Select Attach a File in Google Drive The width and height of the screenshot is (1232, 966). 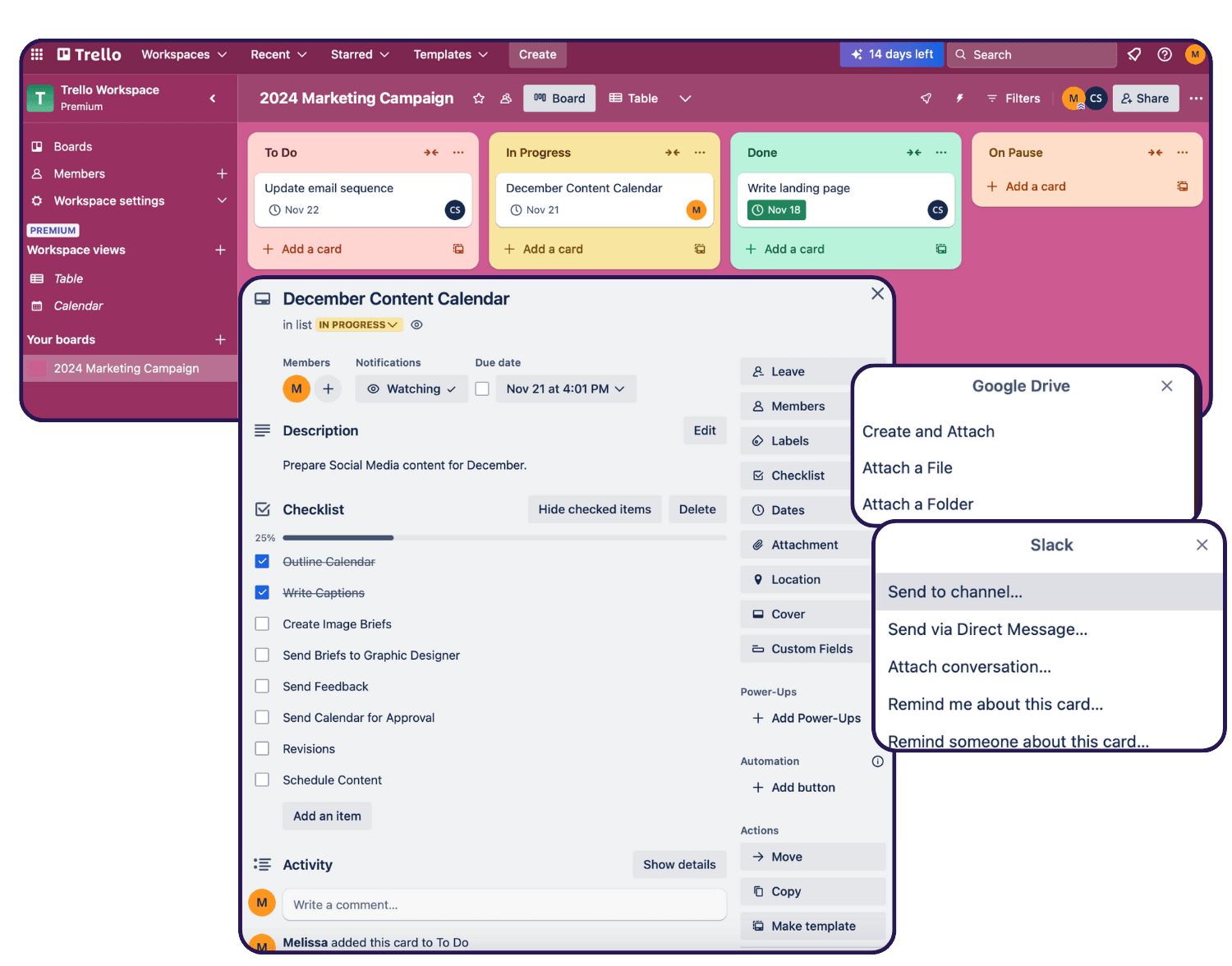click(x=907, y=468)
